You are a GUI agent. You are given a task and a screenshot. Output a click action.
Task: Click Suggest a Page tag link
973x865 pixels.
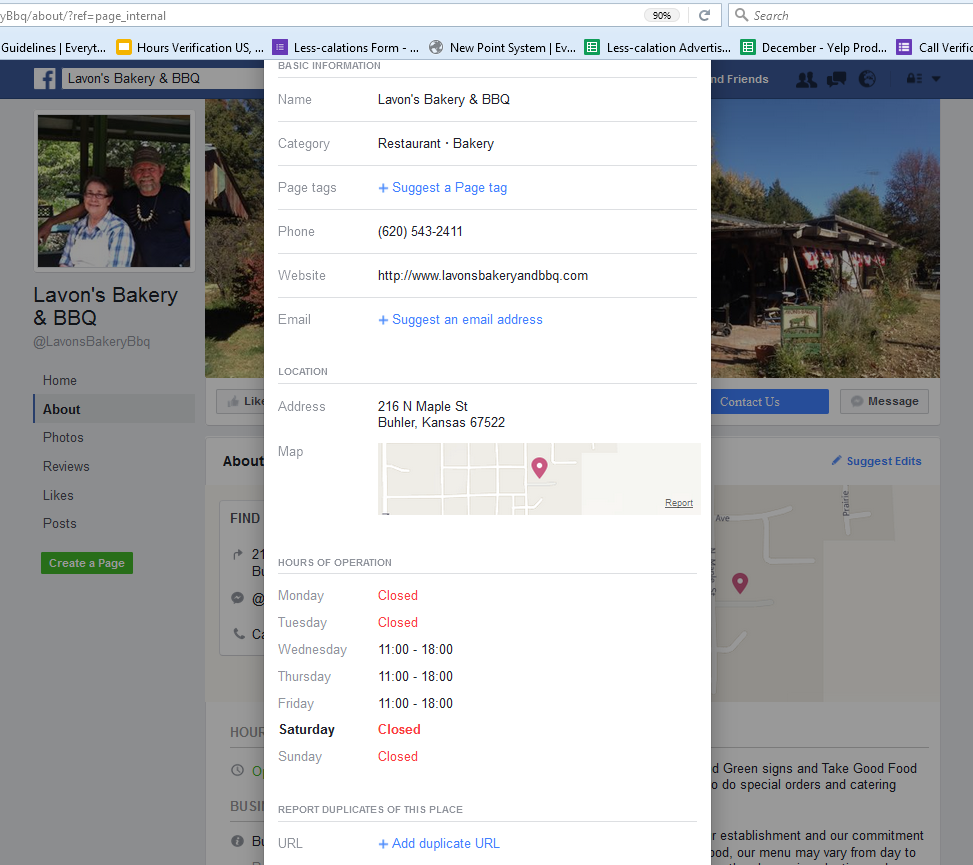coord(442,187)
